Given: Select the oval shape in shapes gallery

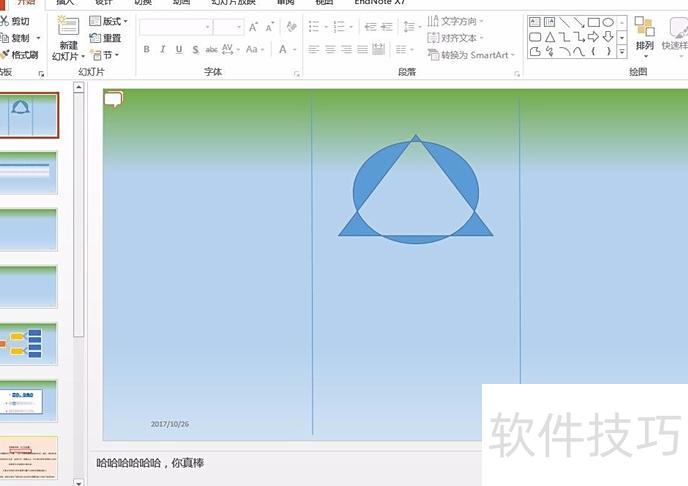Looking at the screenshot, I should pyautogui.click(x=608, y=22).
